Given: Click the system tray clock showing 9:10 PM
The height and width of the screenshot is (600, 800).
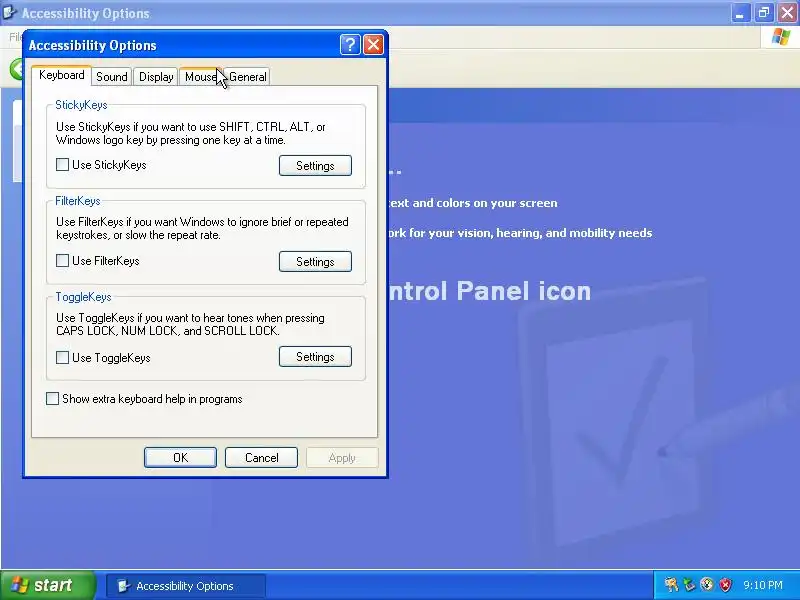Looking at the screenshot, I should (763, 585).
